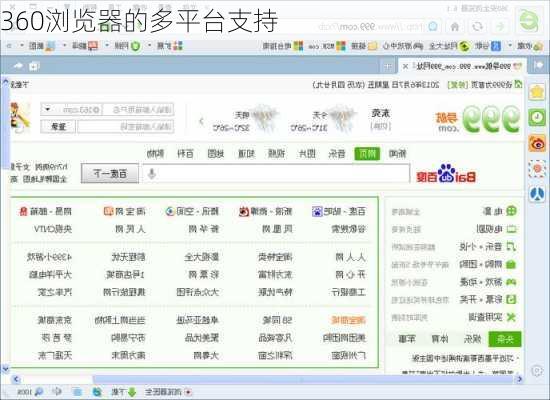This screenshot has width=550, height=400.
Task: Expand the dropdown arrow beside 翻译
Action: pos(64,46)
